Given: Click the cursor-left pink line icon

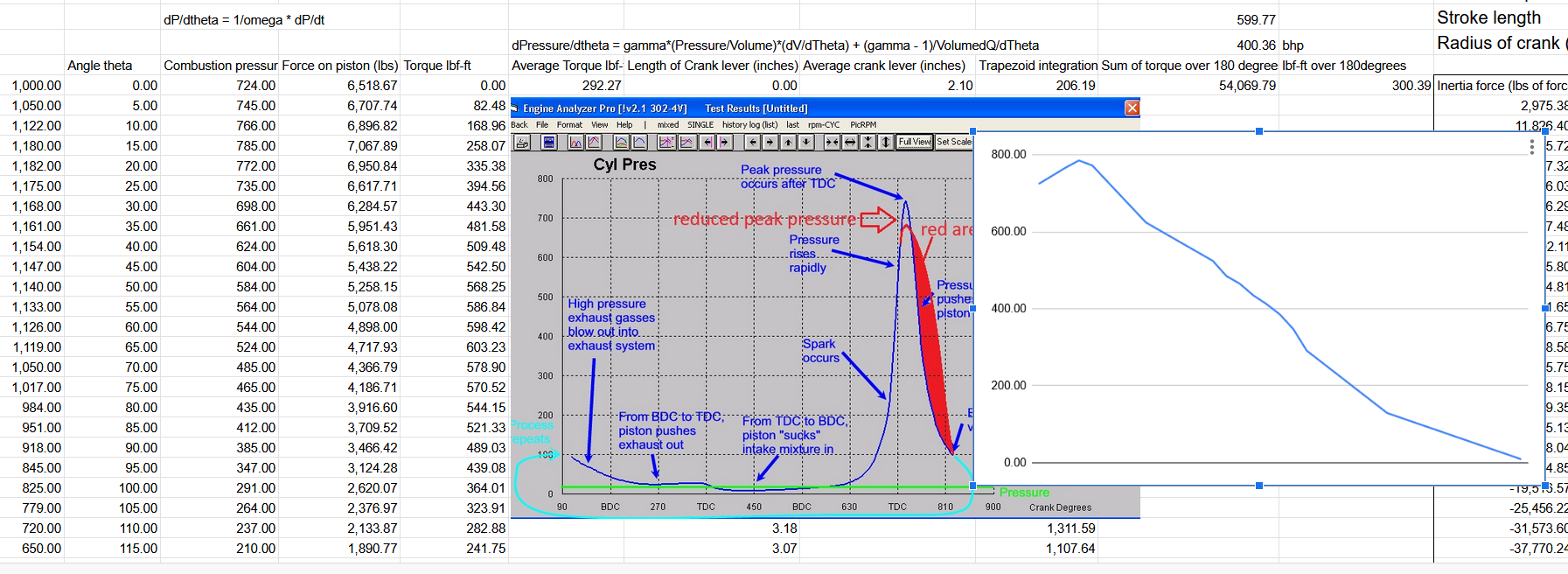Looking at the screenshot, I should click(x=707, y=142).
